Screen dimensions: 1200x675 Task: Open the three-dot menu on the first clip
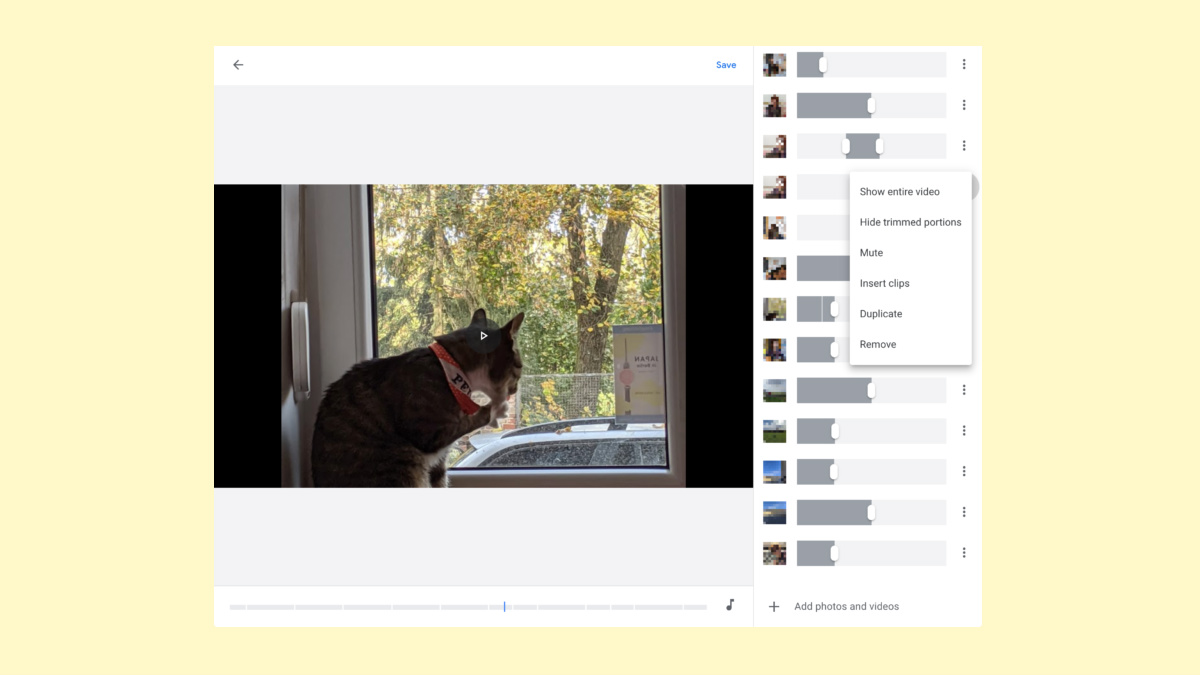pos(963,64)
